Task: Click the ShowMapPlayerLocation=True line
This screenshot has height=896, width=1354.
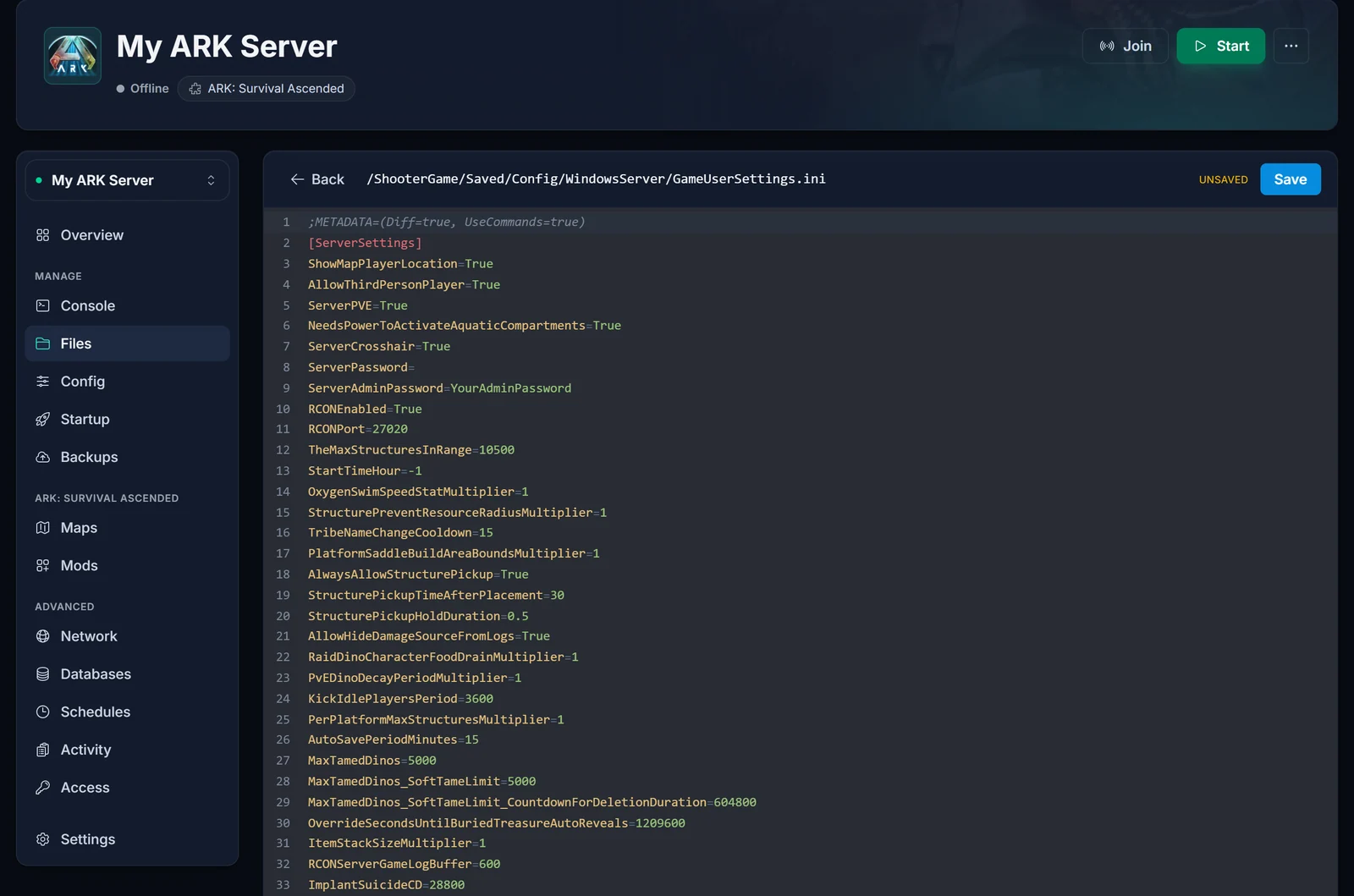Action: 400,264
